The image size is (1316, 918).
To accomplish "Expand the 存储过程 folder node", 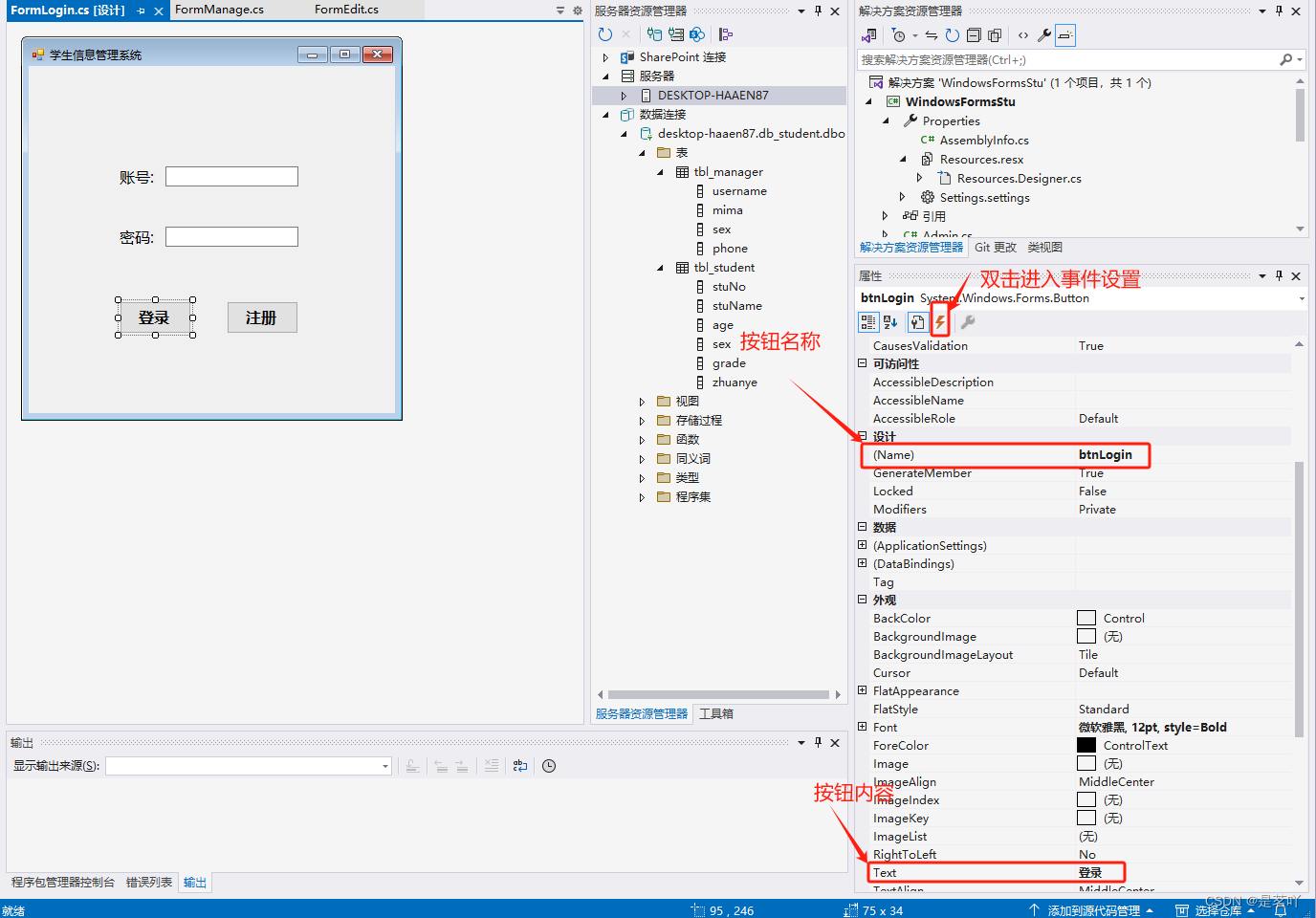I will tap(643, 420).
